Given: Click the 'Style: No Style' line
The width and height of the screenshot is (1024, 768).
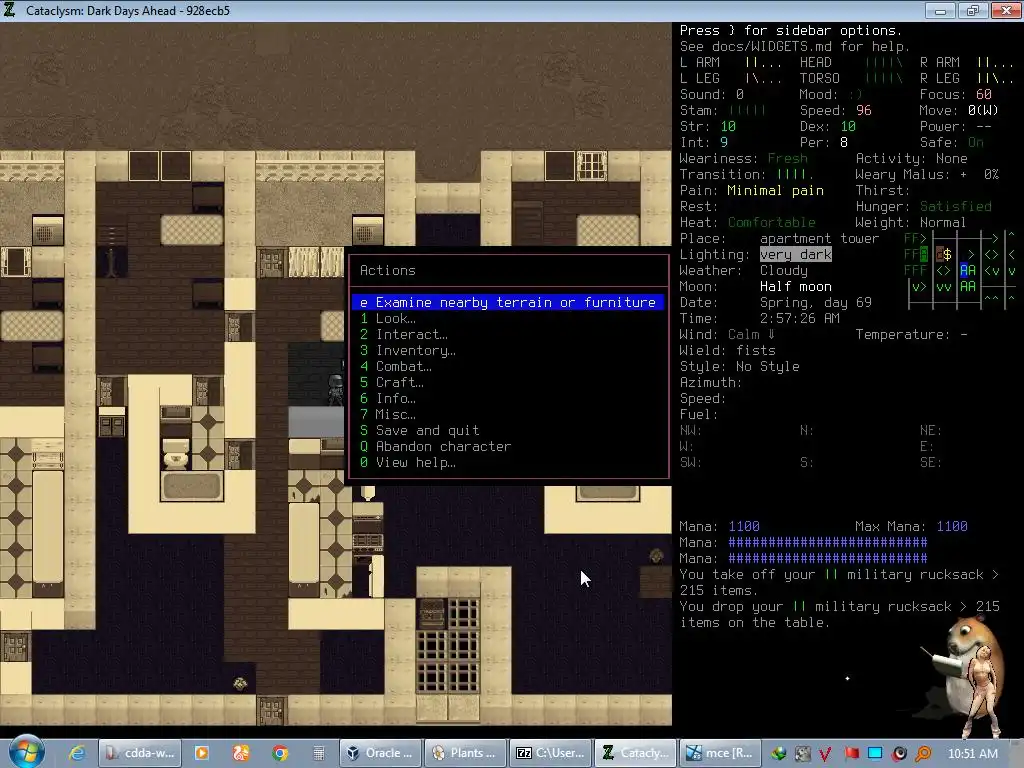Looking at the screenshot, I should click(x=739, y=366).
